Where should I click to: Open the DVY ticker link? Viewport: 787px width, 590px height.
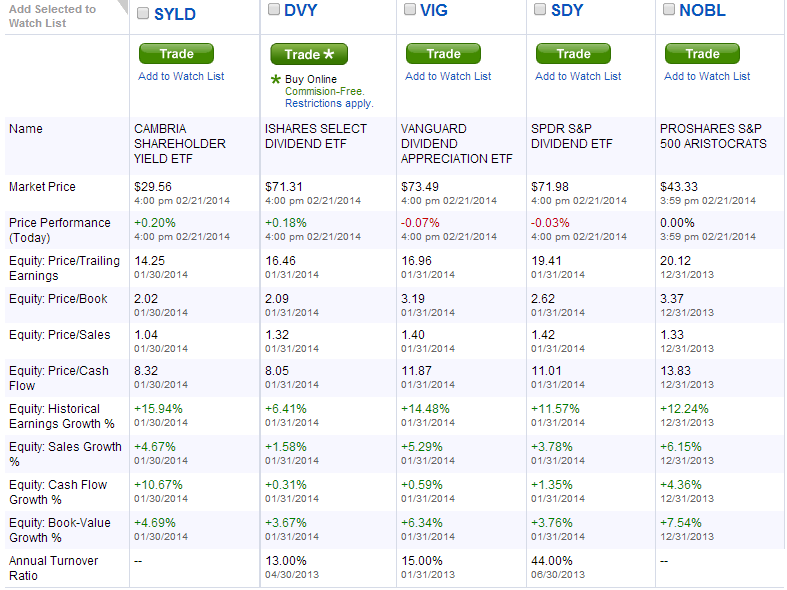(x=301, y=10)
